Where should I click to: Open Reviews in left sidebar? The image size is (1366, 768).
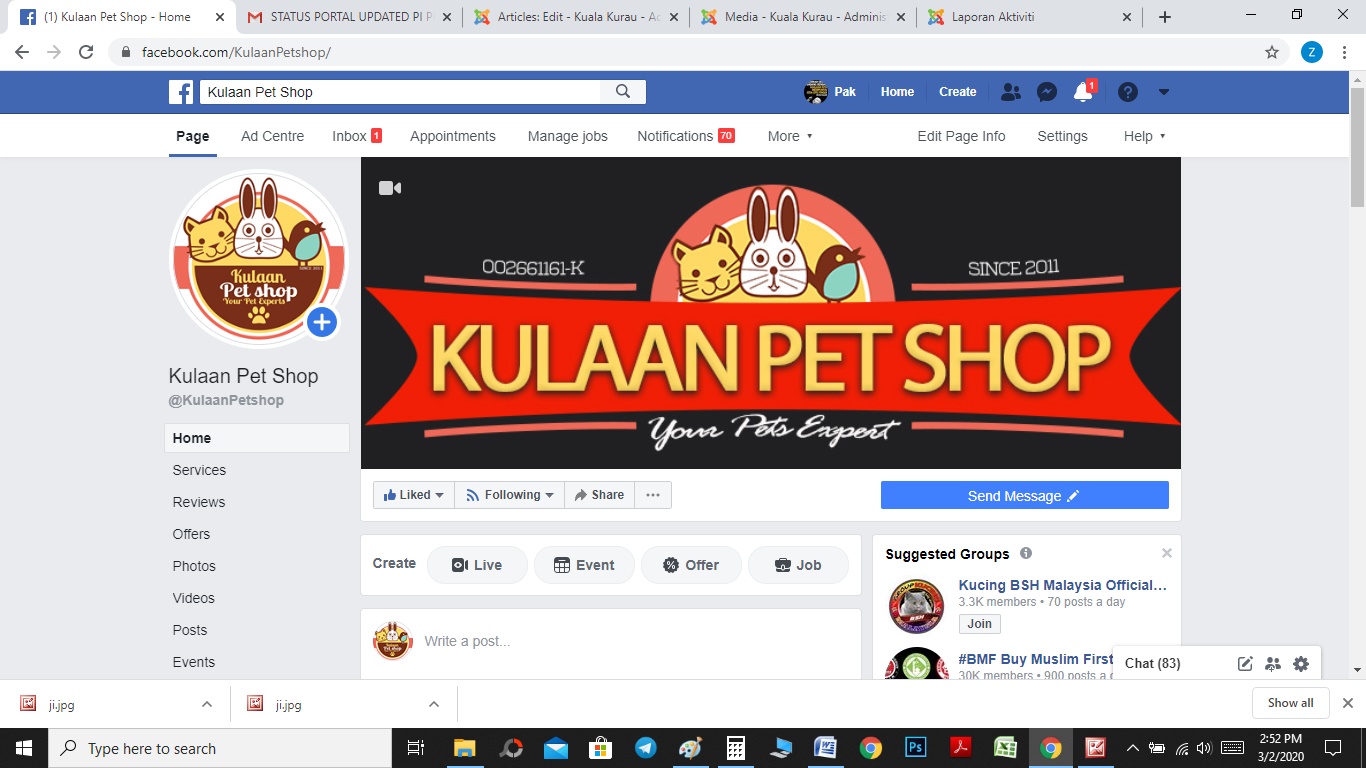(x=199, y=502)
